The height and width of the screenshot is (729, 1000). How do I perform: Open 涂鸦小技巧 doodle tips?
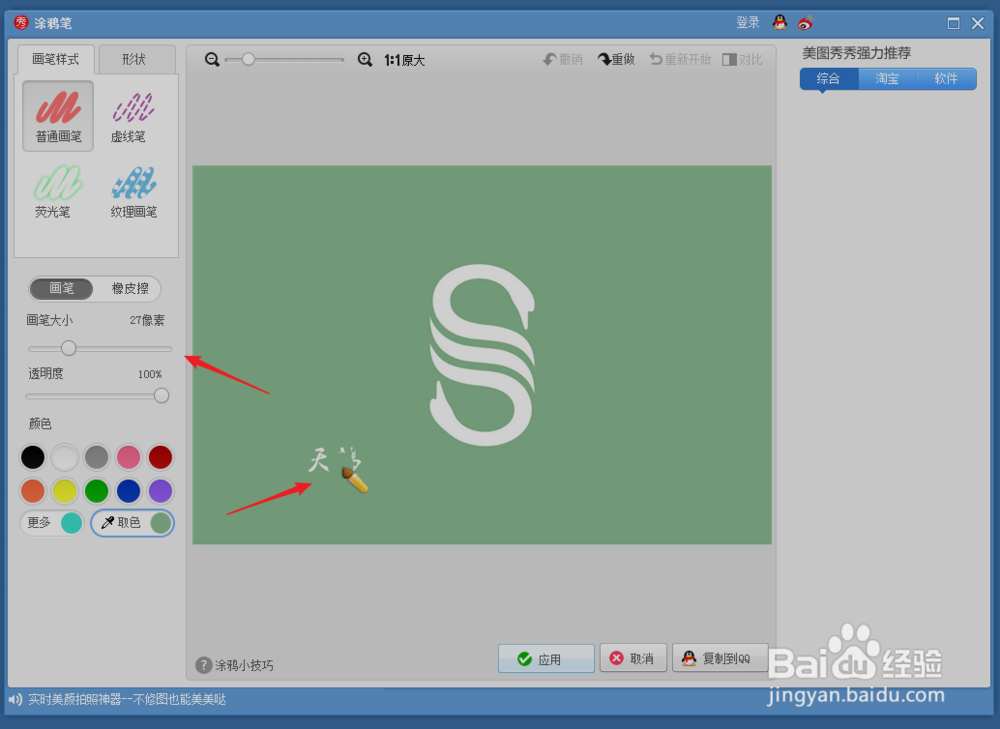(235, 665)
